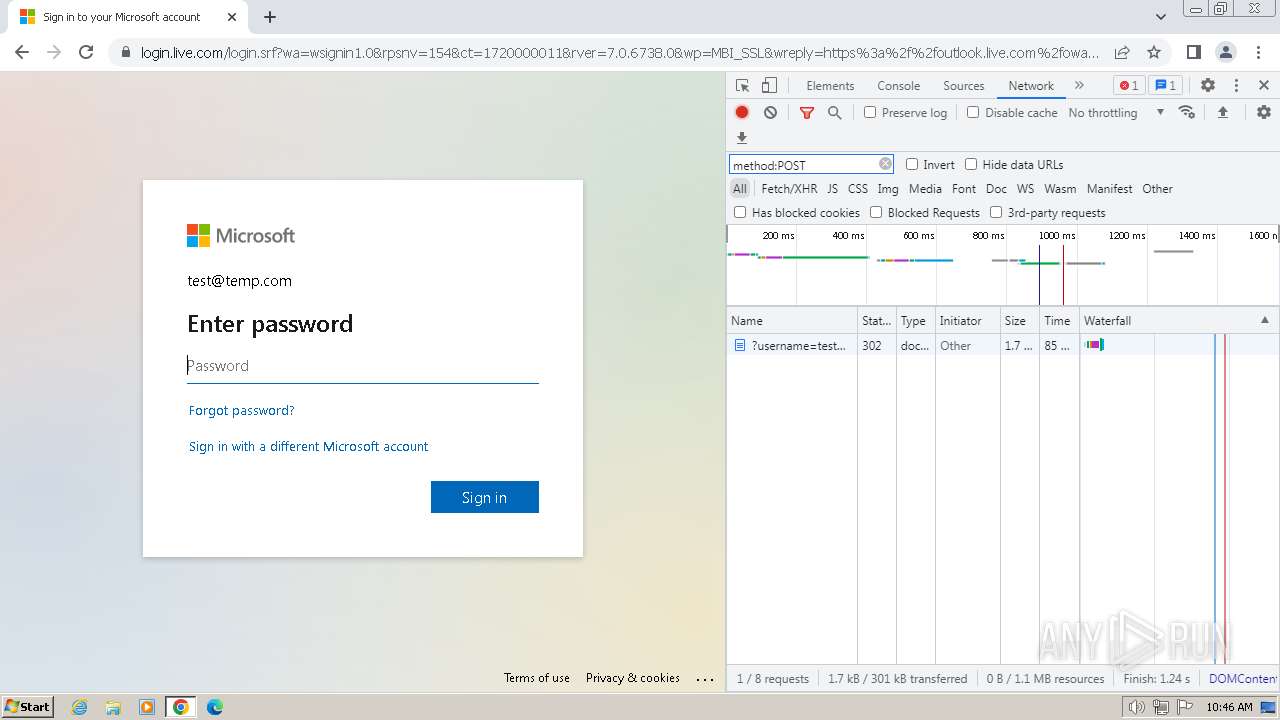
Task: Toggle Waterfall column sort arrow
Action: click(1264, 320)
